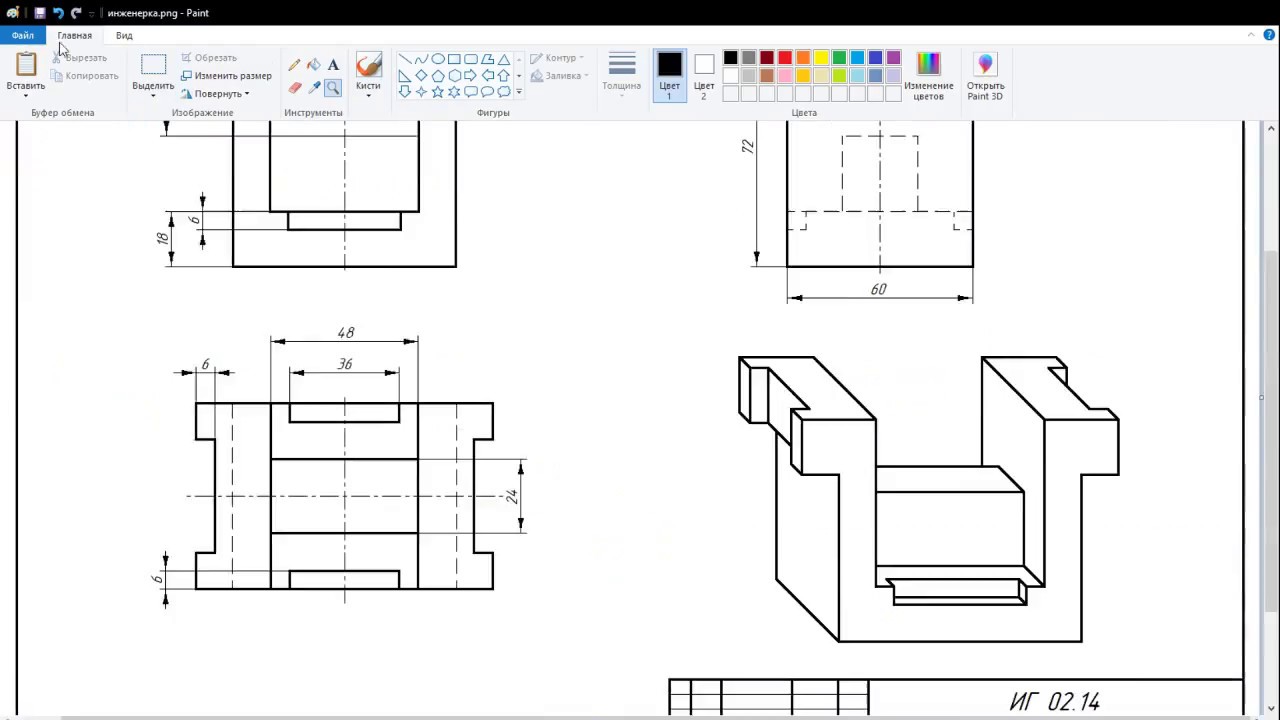
Task: Activate the Цвет 2 color selector
Action: point(704,75)
